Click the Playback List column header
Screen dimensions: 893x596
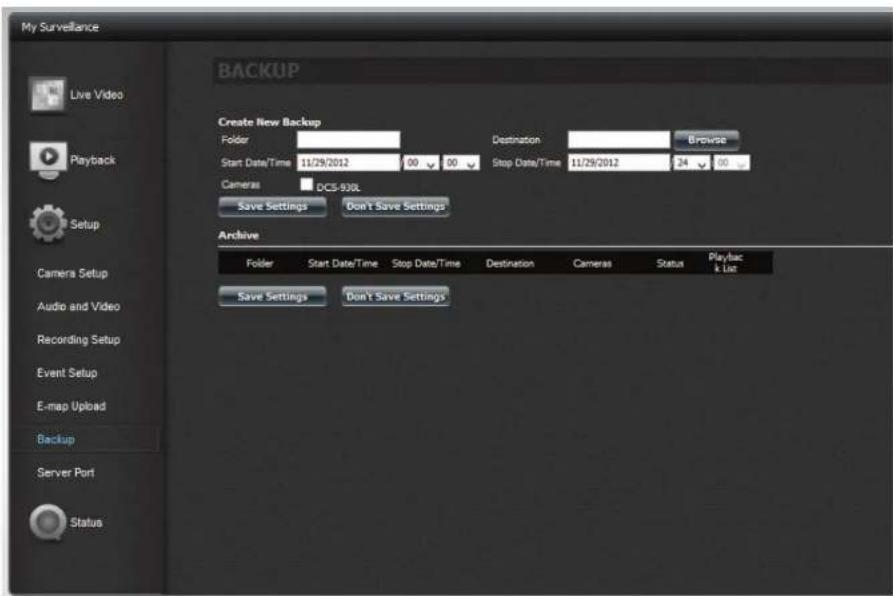pyautogui.click(x=726, y=262)
